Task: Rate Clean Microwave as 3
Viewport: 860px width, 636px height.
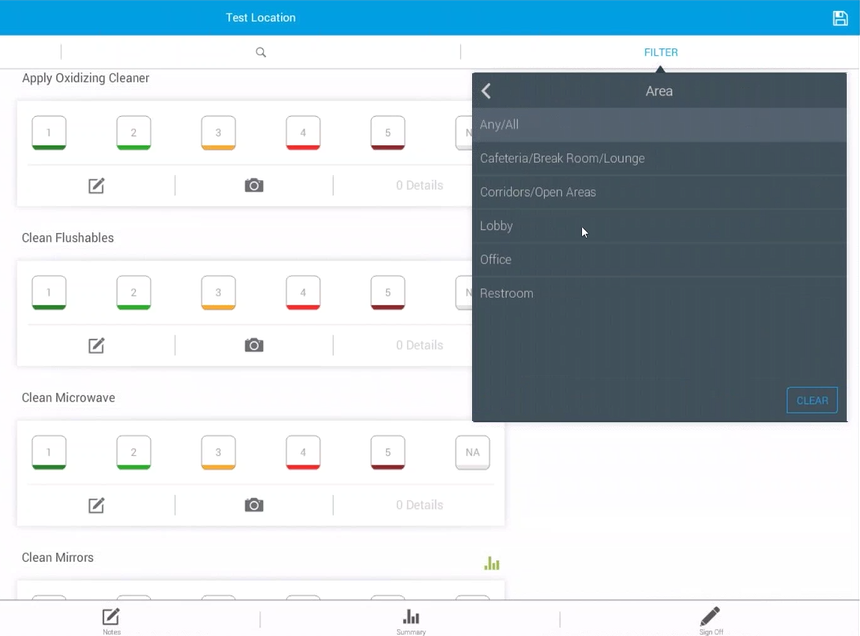Action: coord(218,452)
